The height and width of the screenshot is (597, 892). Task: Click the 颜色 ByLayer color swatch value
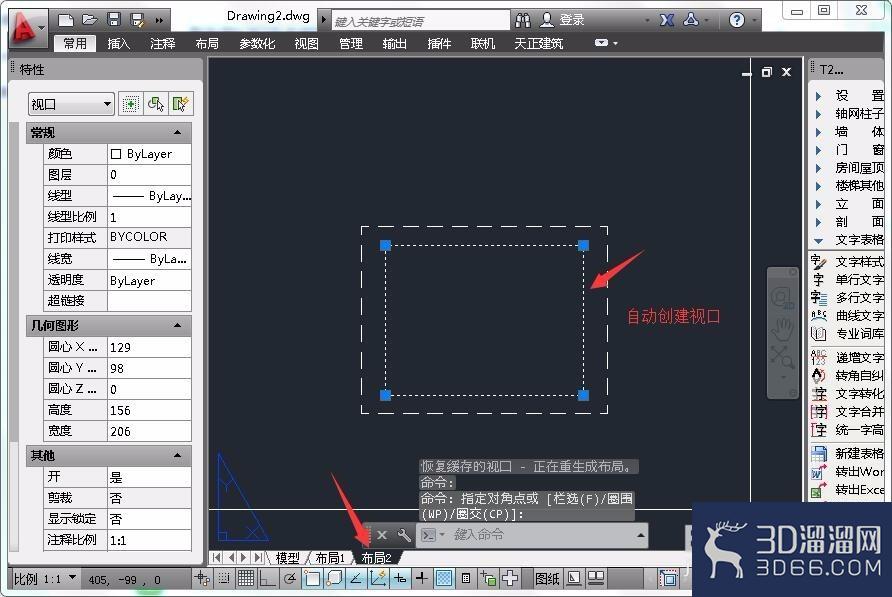pos(149,154)
